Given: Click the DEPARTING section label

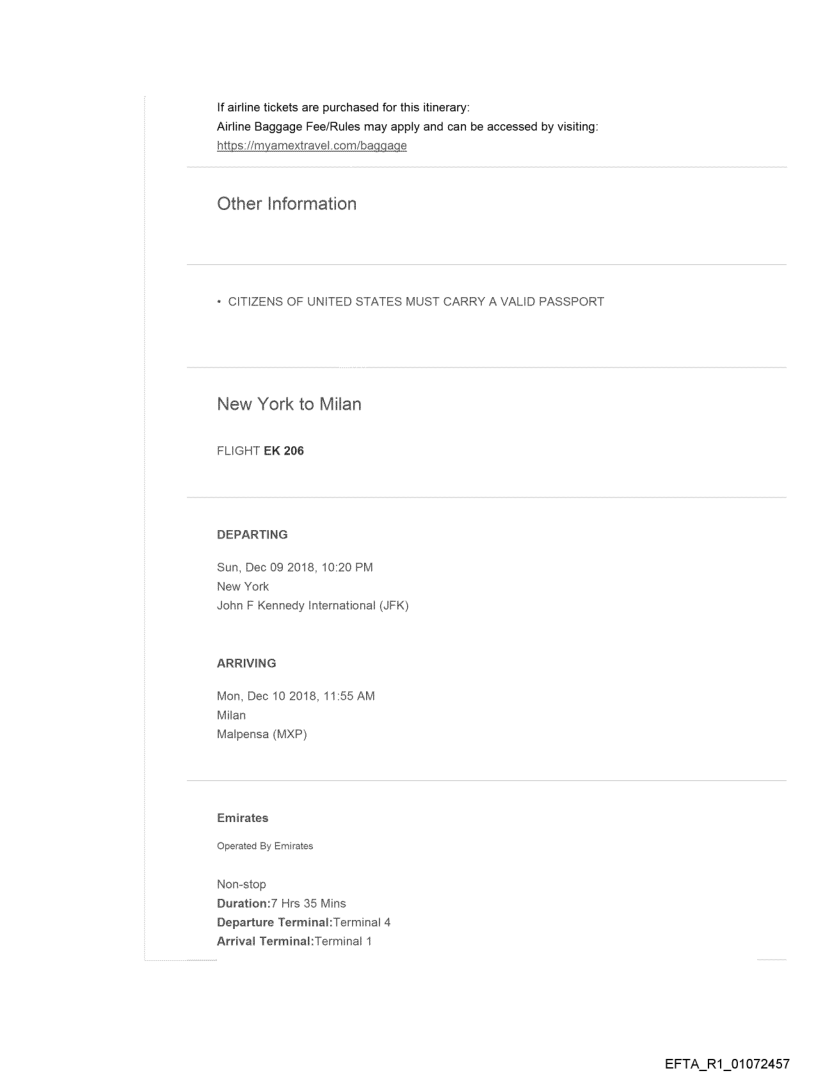Looking at the screenshot, I should point(252,535).
